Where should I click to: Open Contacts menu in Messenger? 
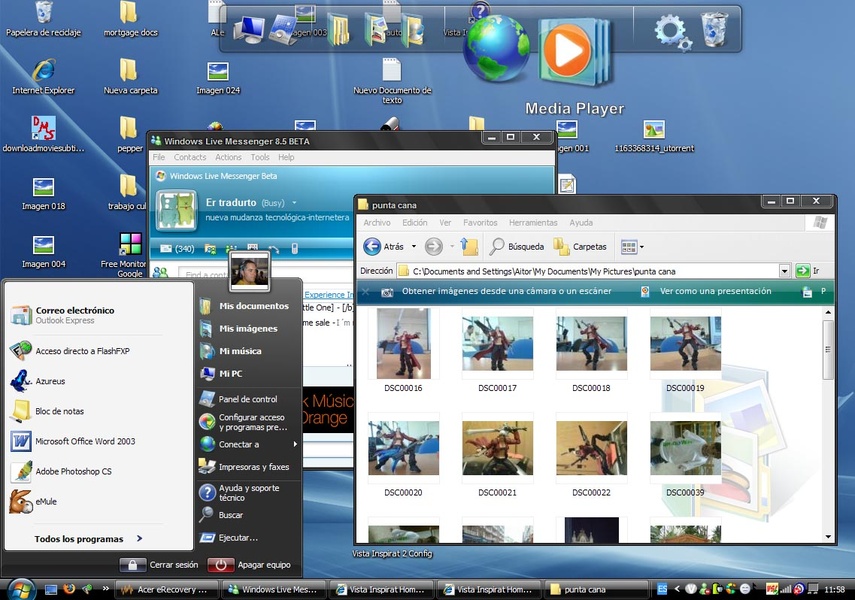pos(190,157)
